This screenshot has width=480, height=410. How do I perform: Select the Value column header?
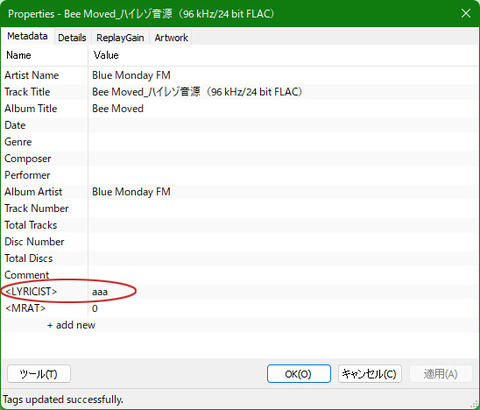pos(283,55)
